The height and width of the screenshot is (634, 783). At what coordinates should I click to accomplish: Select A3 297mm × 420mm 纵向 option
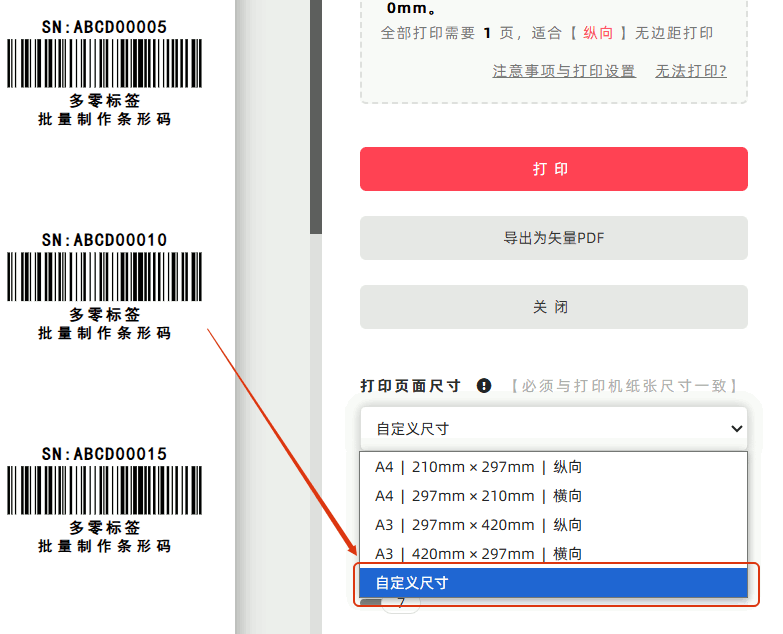coord(553,525)
